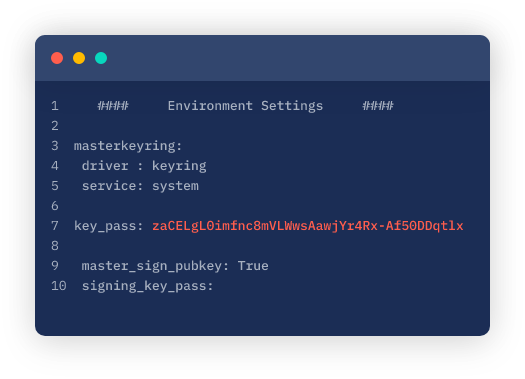
Task: Click the system value text
Action: [175, 186]
